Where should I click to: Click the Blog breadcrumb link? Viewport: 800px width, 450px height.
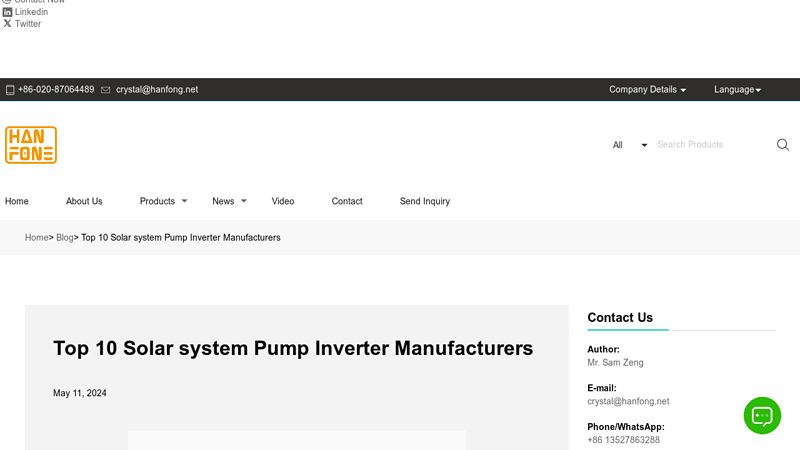click(64, 237)
